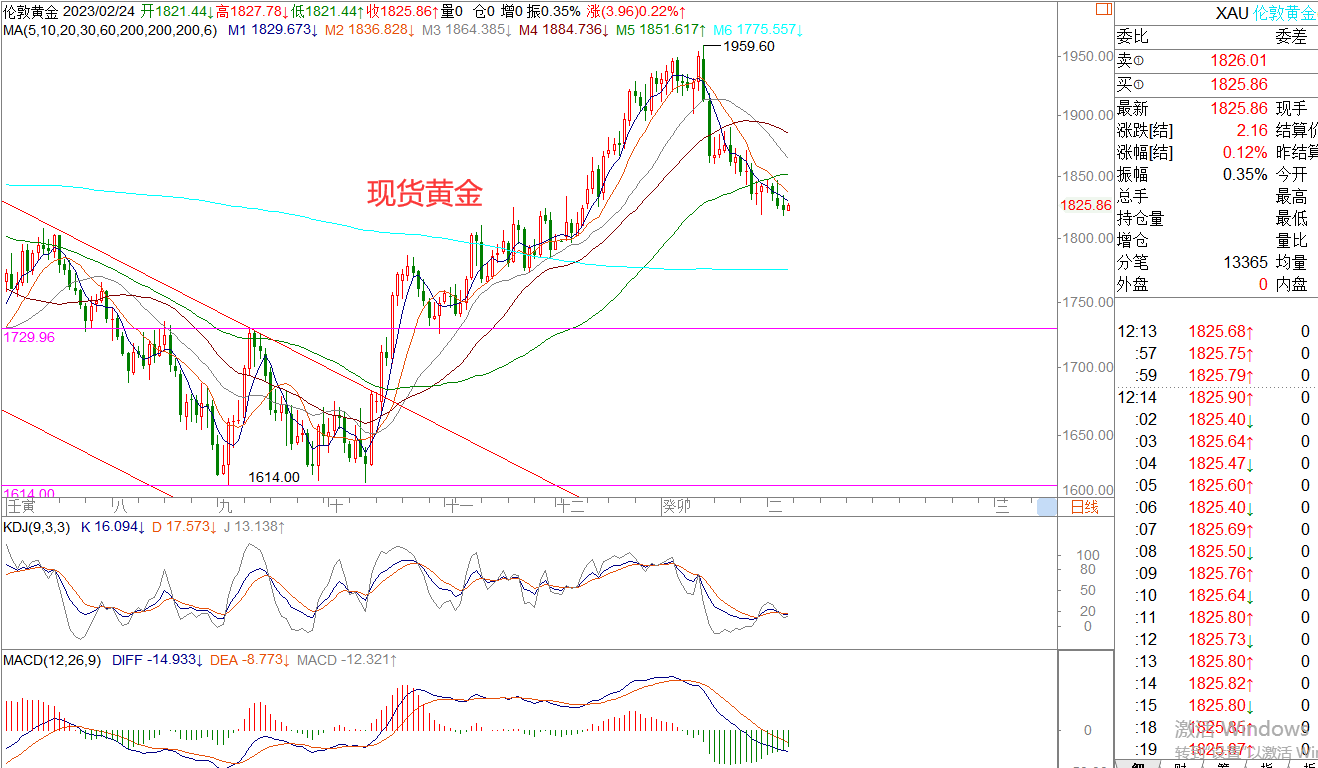This screenshot has height=768, width=1318.
Task: Click the 12:14 tick row priced 1825.90
Action: tap(1216, 397)
